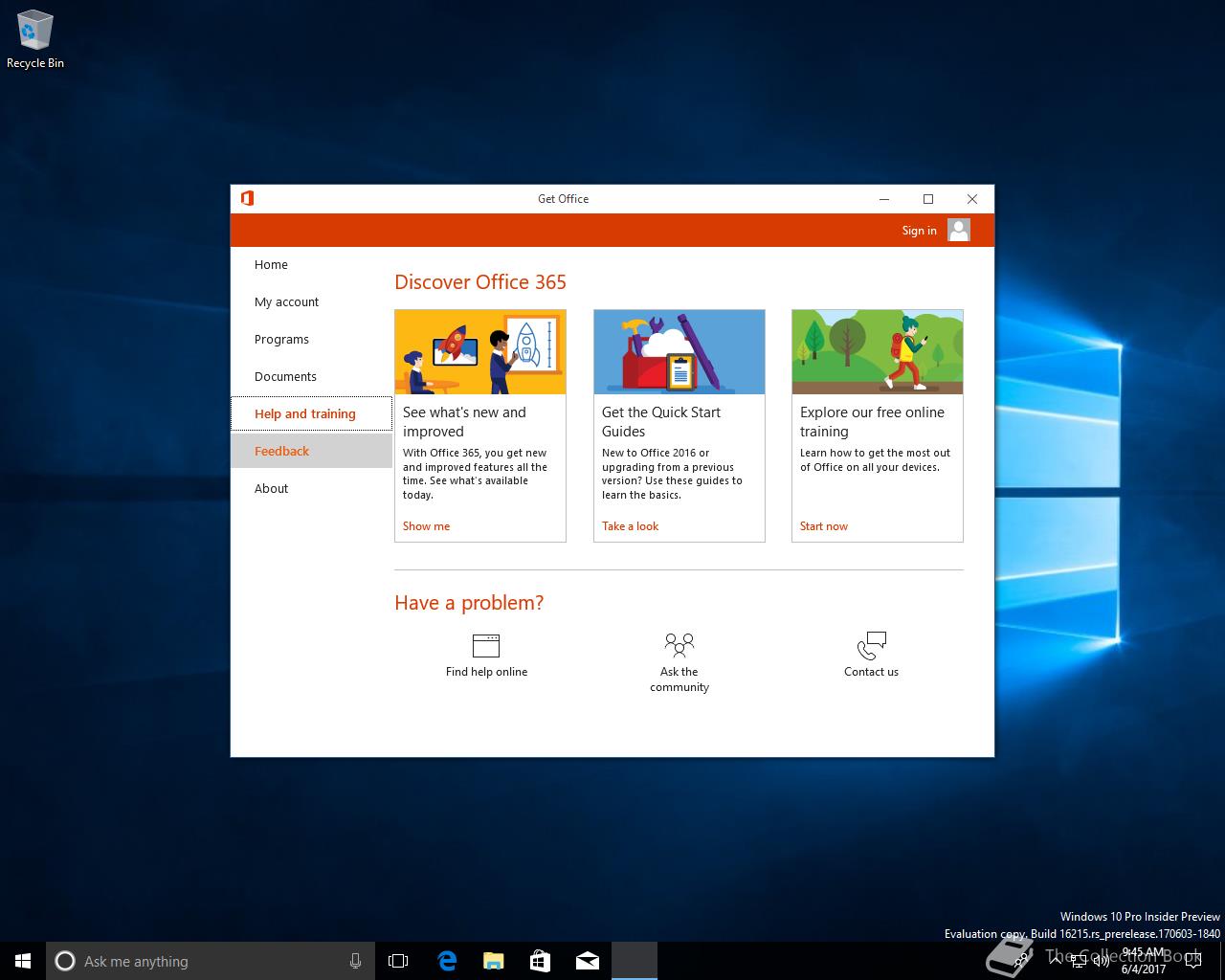Close the Get Office window
This screenshot has height=980, width=1225.
tap(972, 199)
